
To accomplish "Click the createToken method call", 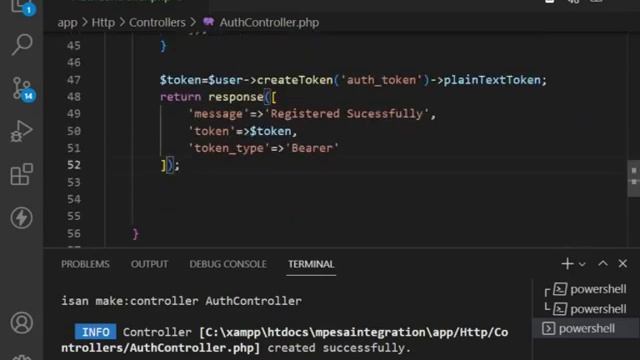I will pos(295,80).
